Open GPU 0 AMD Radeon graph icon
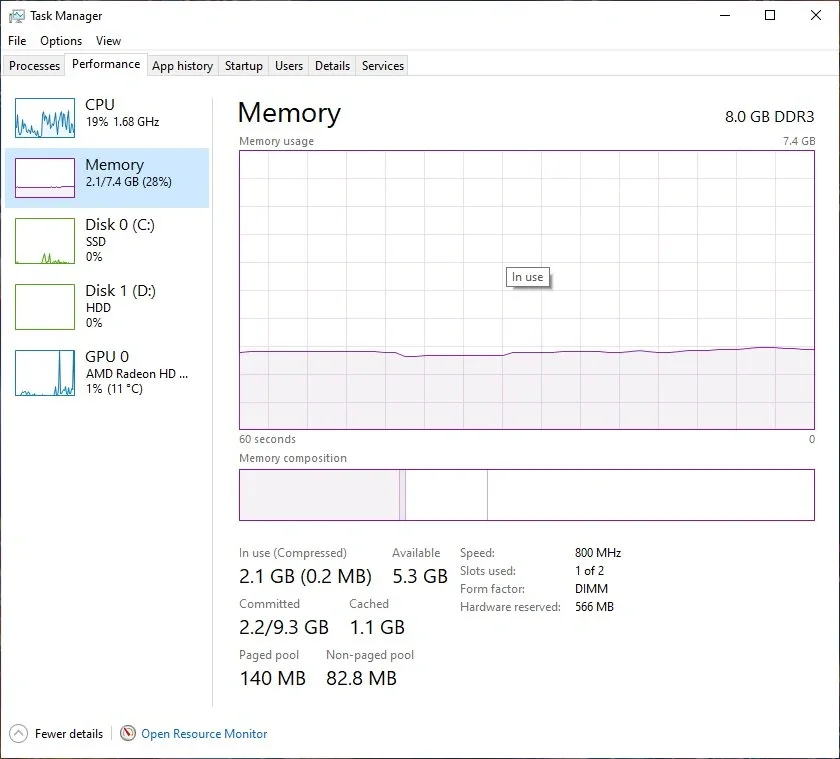 tap(45, 373)
